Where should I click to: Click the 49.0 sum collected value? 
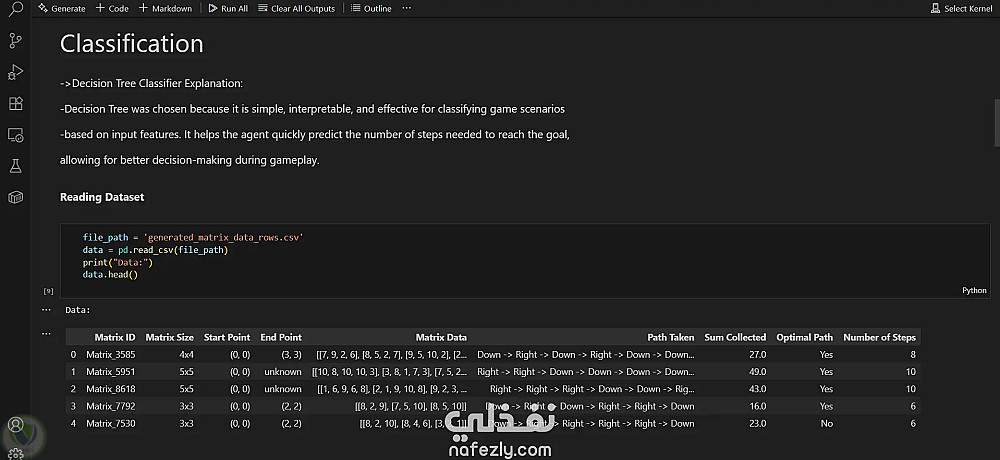(x=757, y=372)
